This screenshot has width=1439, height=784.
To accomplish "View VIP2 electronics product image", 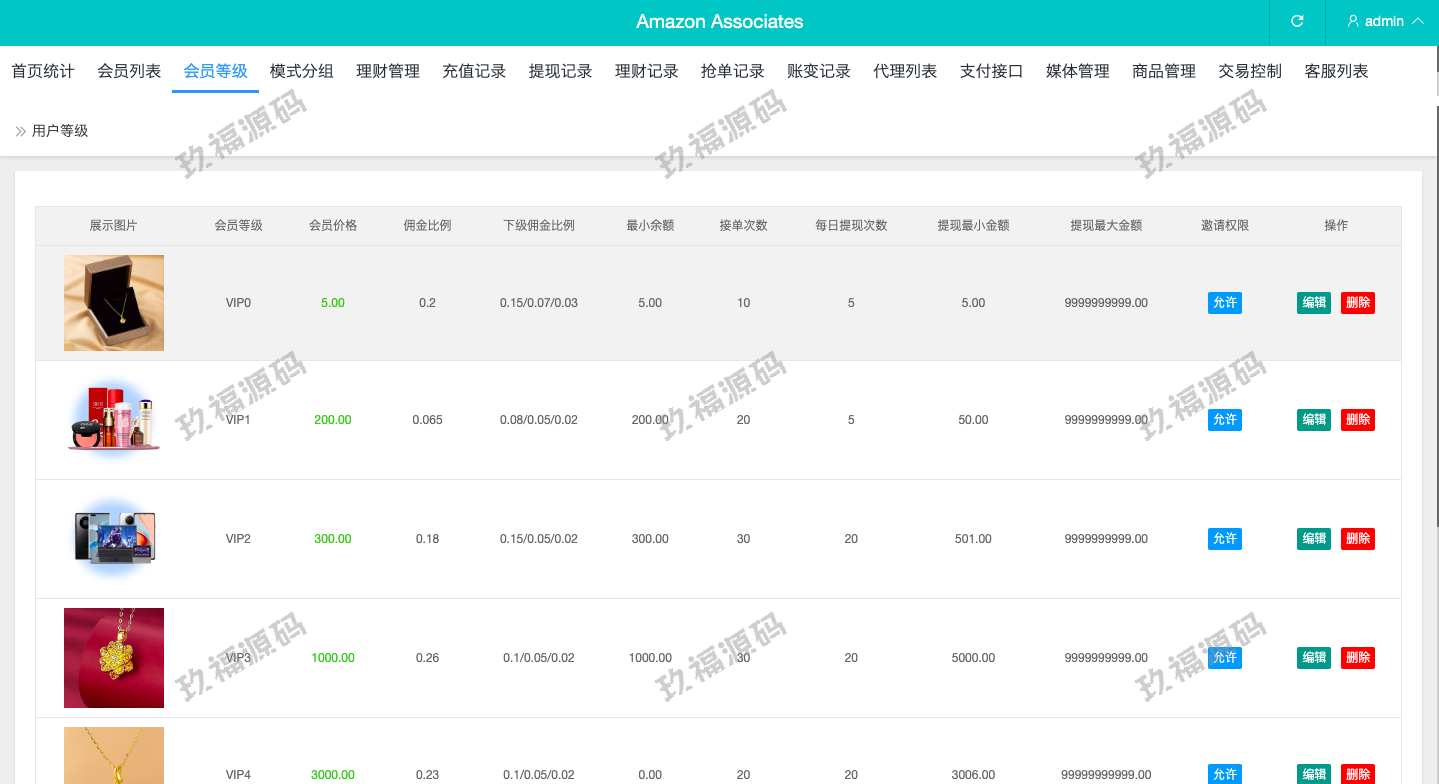I will (114, 538).
